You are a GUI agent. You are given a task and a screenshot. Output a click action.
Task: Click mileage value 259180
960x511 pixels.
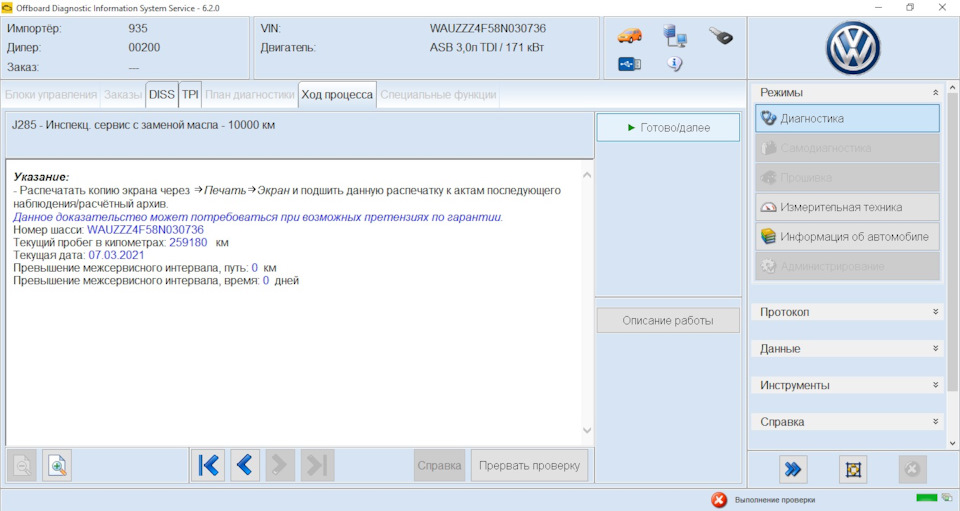[x=188, y=243]
